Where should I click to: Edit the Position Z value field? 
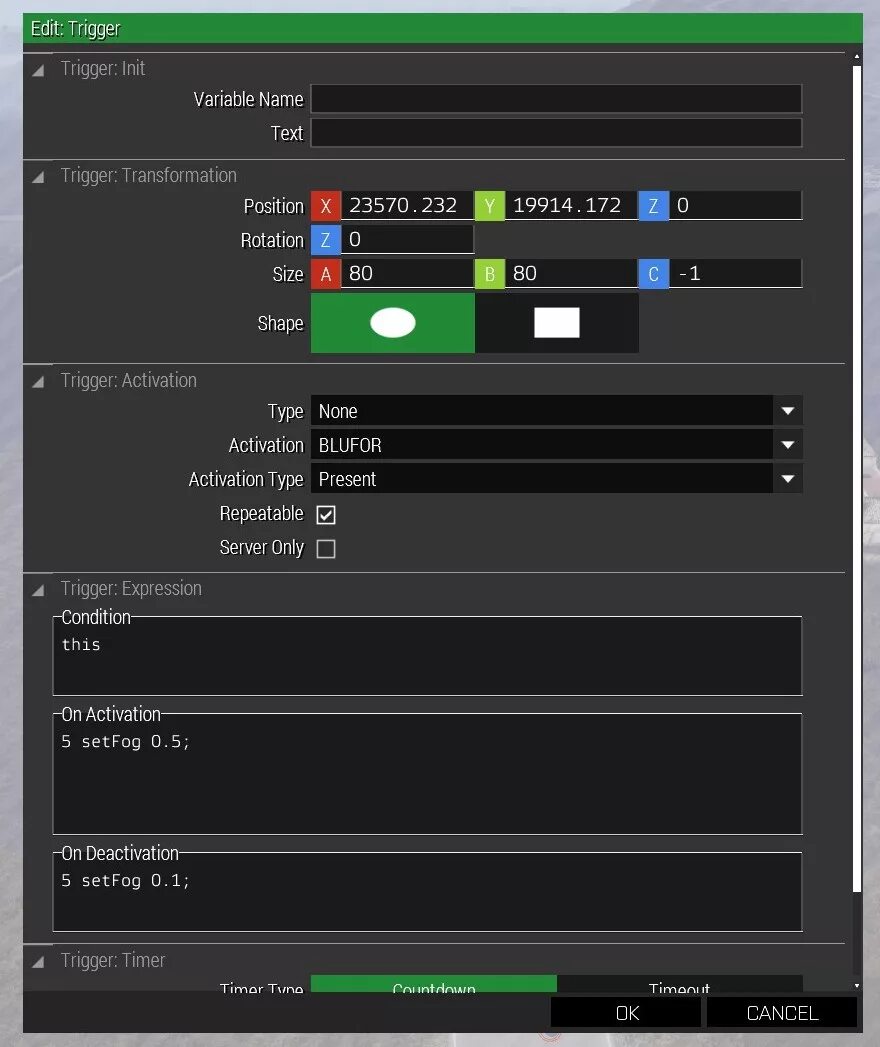pos(735,205)
